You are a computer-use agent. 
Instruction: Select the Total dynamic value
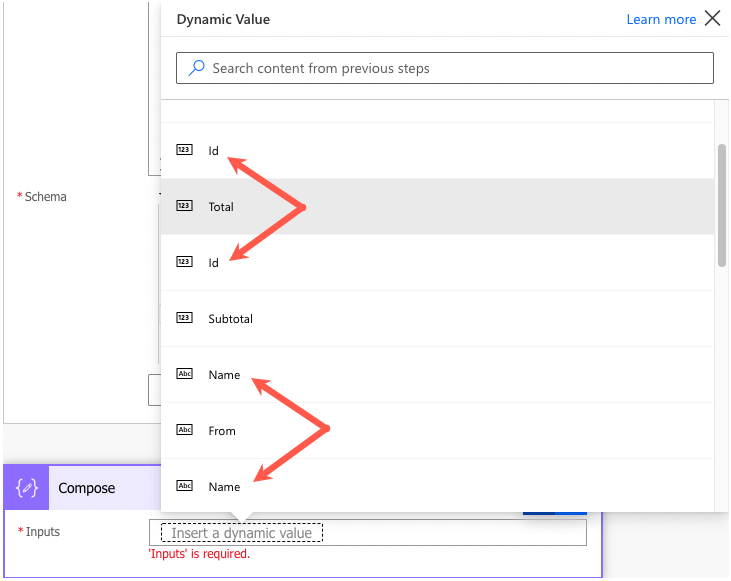[x=221, y=207]
